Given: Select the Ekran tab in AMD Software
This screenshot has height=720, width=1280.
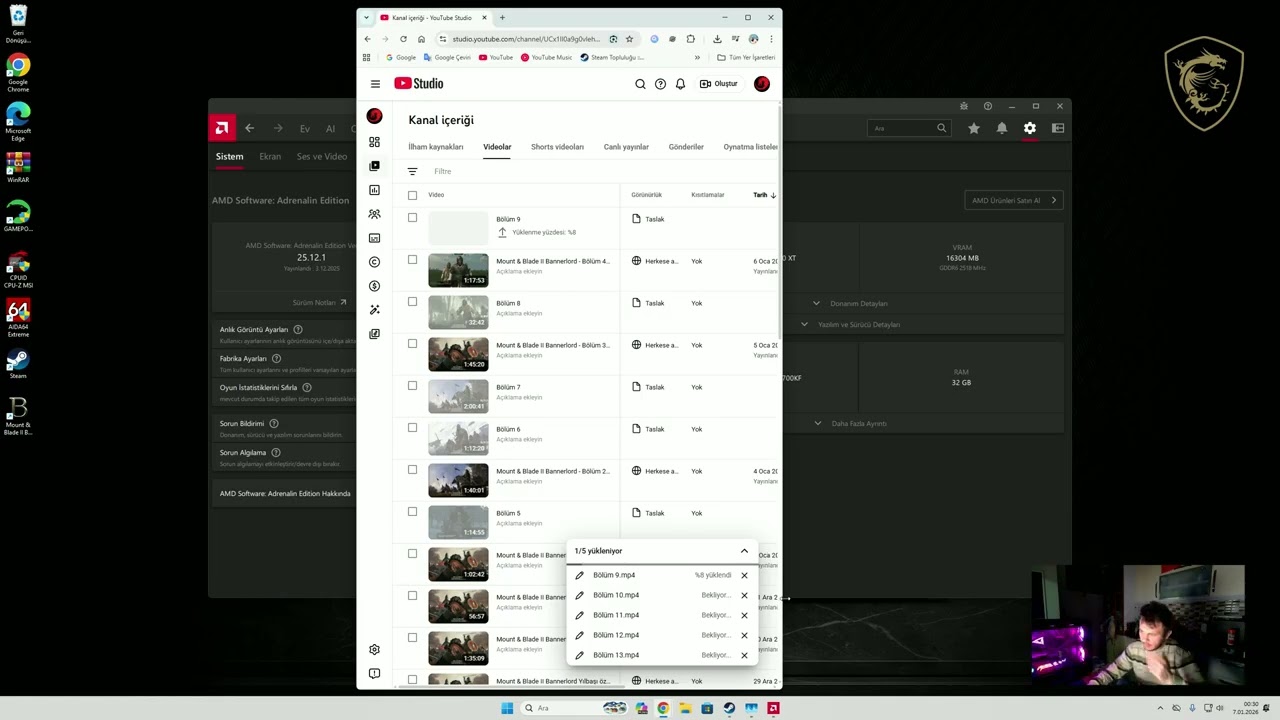Looking at the screenshot, I should tap(270, 156).
